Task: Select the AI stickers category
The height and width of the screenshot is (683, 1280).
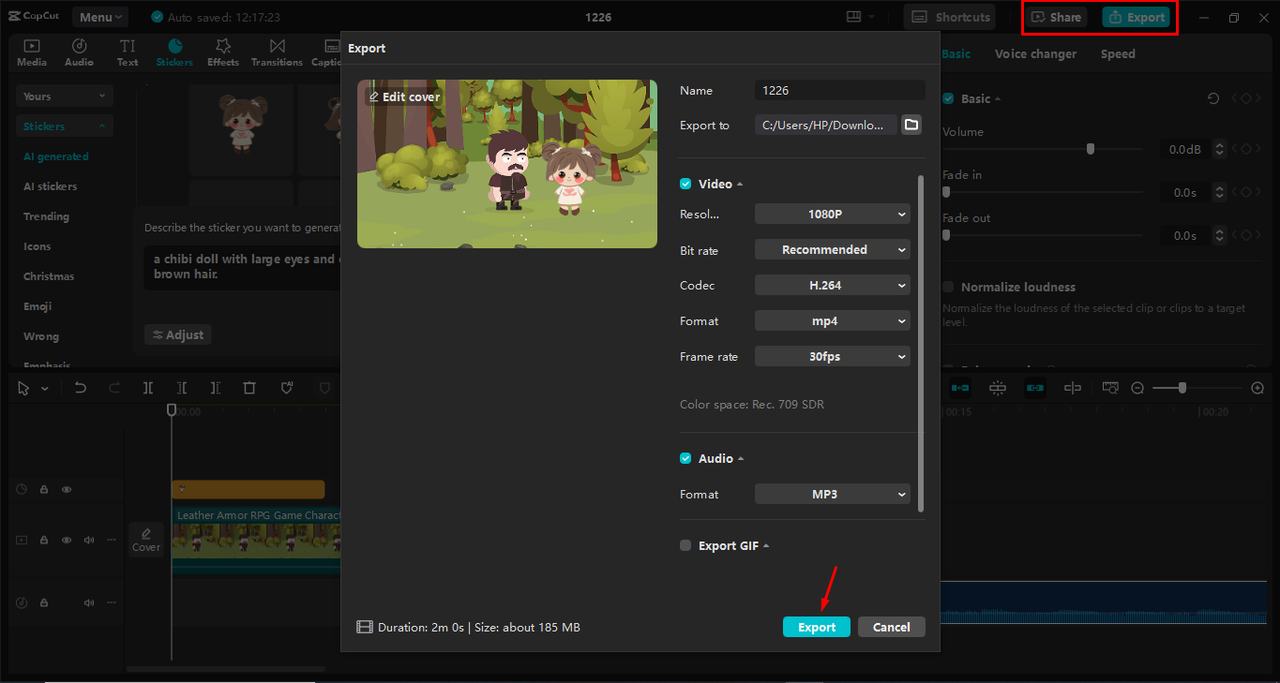Action: (x=50, y=187)
